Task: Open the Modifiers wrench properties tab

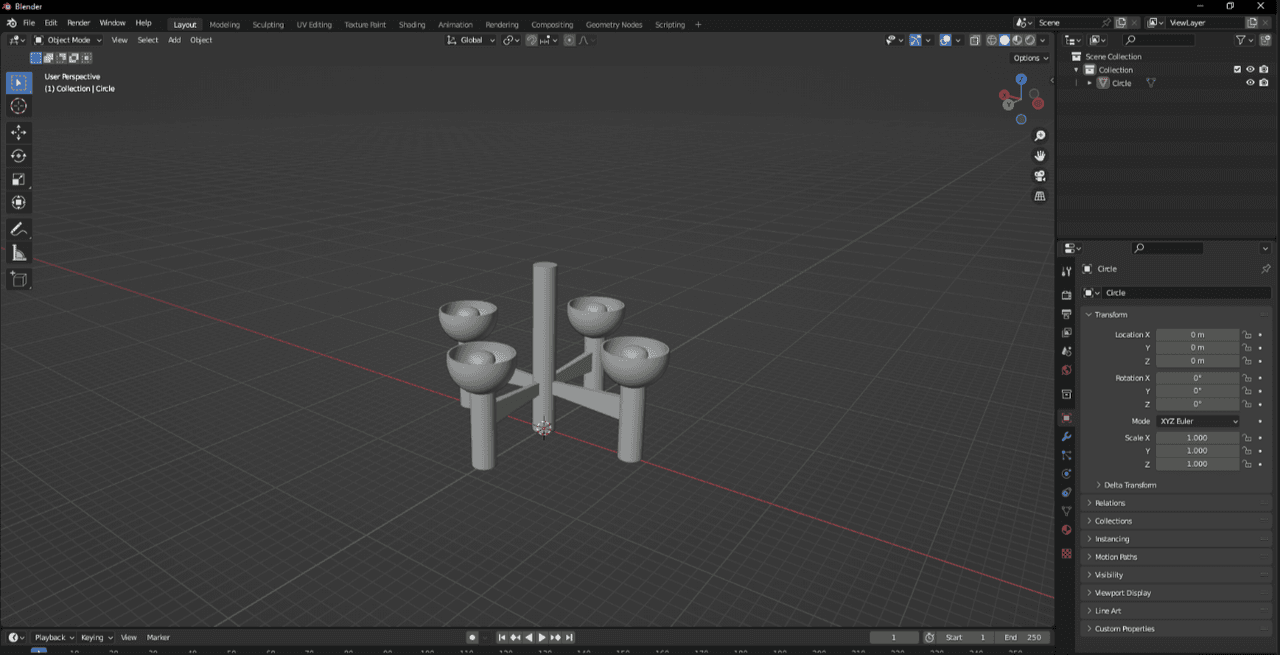Action: (1066, 437)
